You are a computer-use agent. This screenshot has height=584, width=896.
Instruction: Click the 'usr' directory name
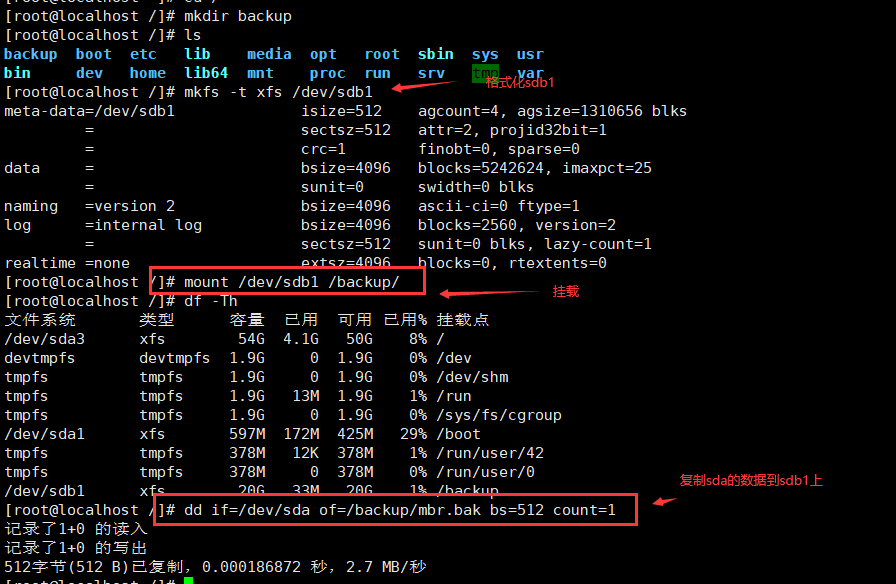tap(530, 54)
